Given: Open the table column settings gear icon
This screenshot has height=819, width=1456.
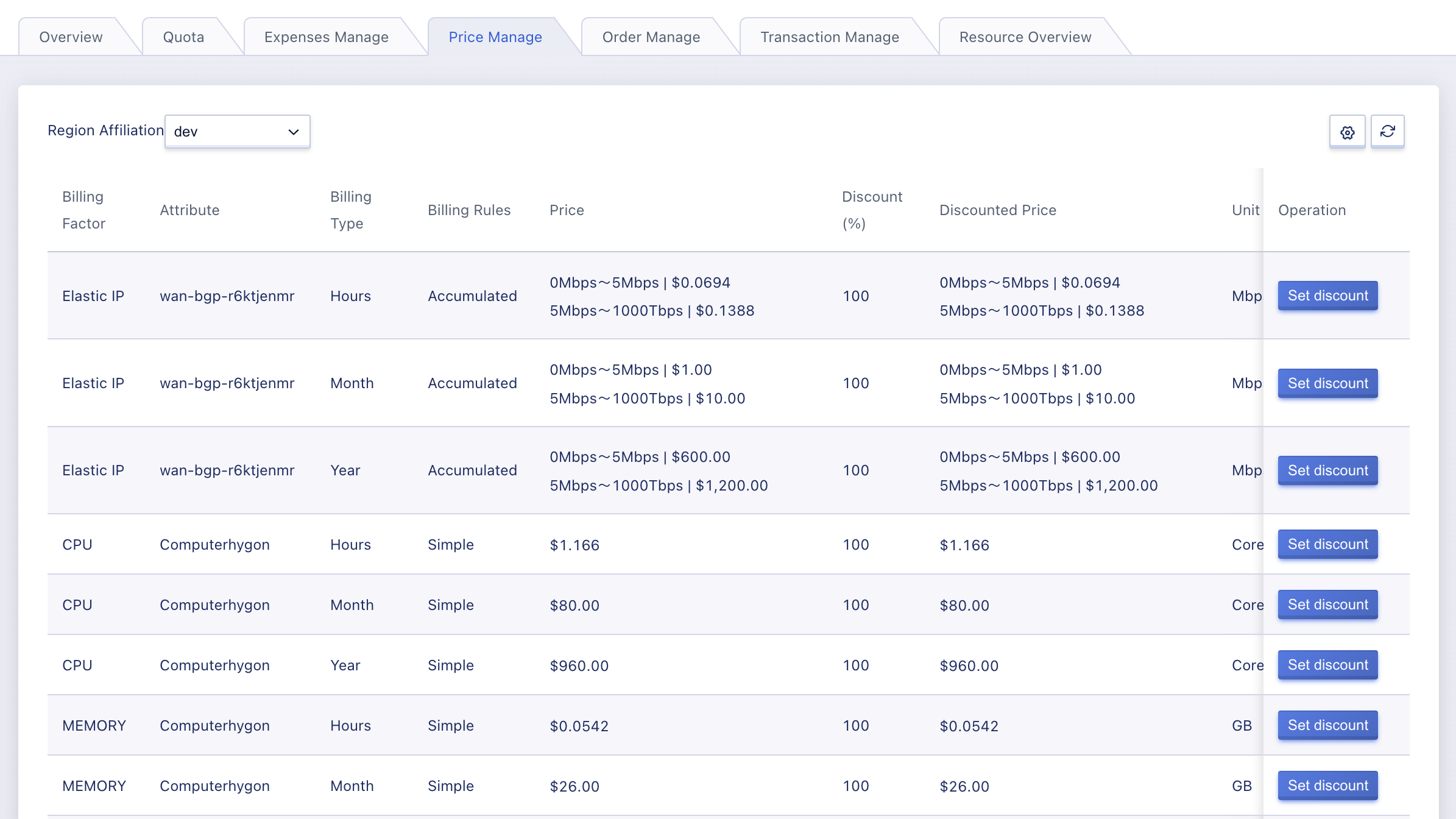Looking at the screenshot, I should click(x=1347, y=132).
